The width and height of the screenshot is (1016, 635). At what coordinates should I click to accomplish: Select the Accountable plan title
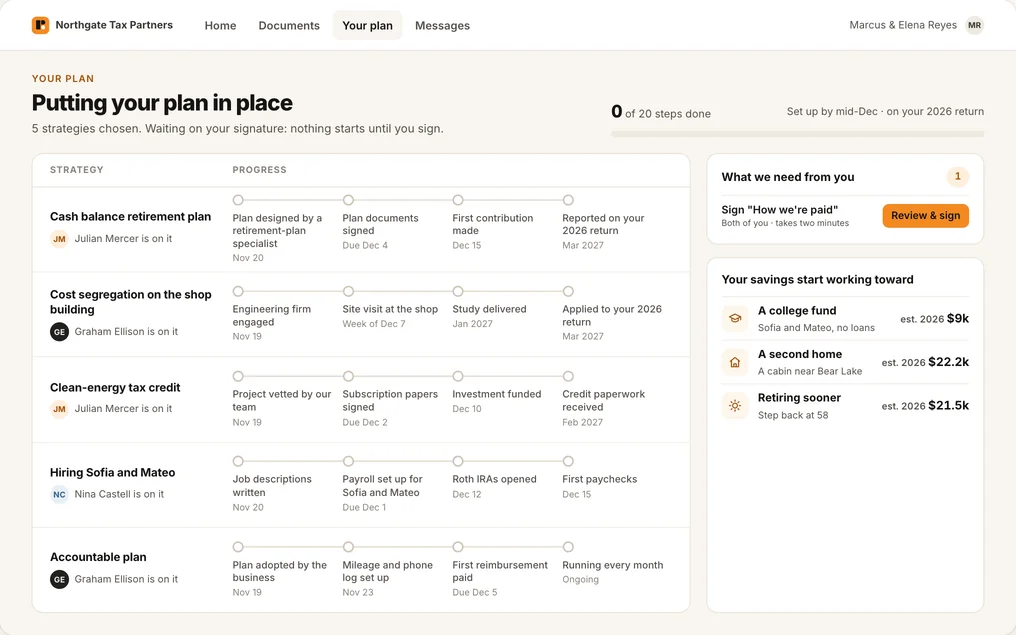(98, 557)
